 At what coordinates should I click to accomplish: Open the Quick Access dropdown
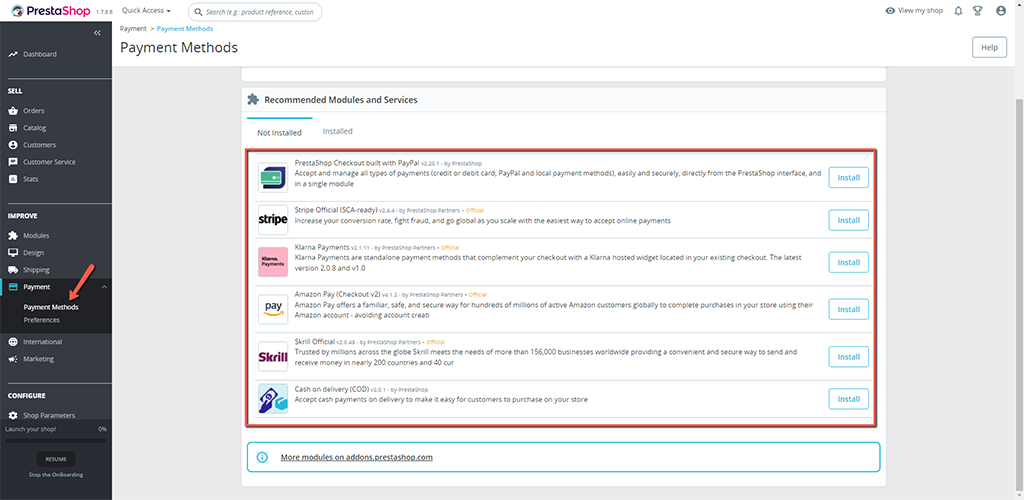point(146,11)
